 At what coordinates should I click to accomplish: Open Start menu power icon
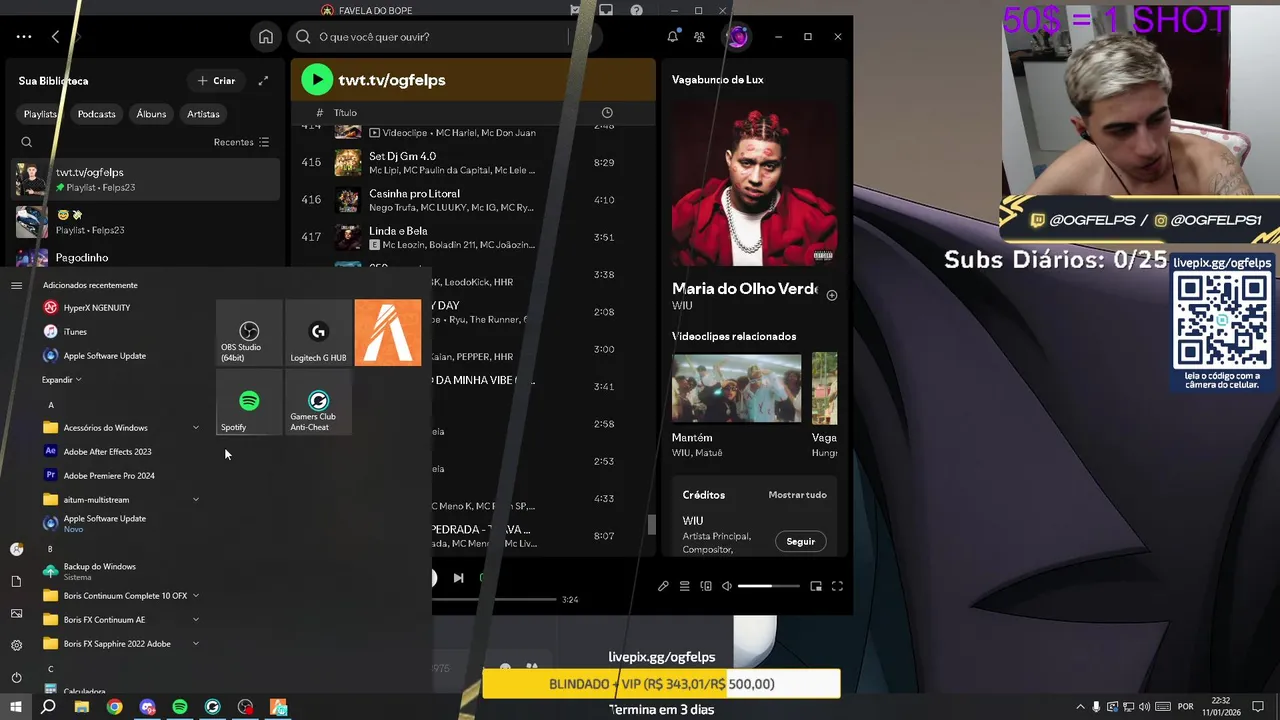[16, 677]
